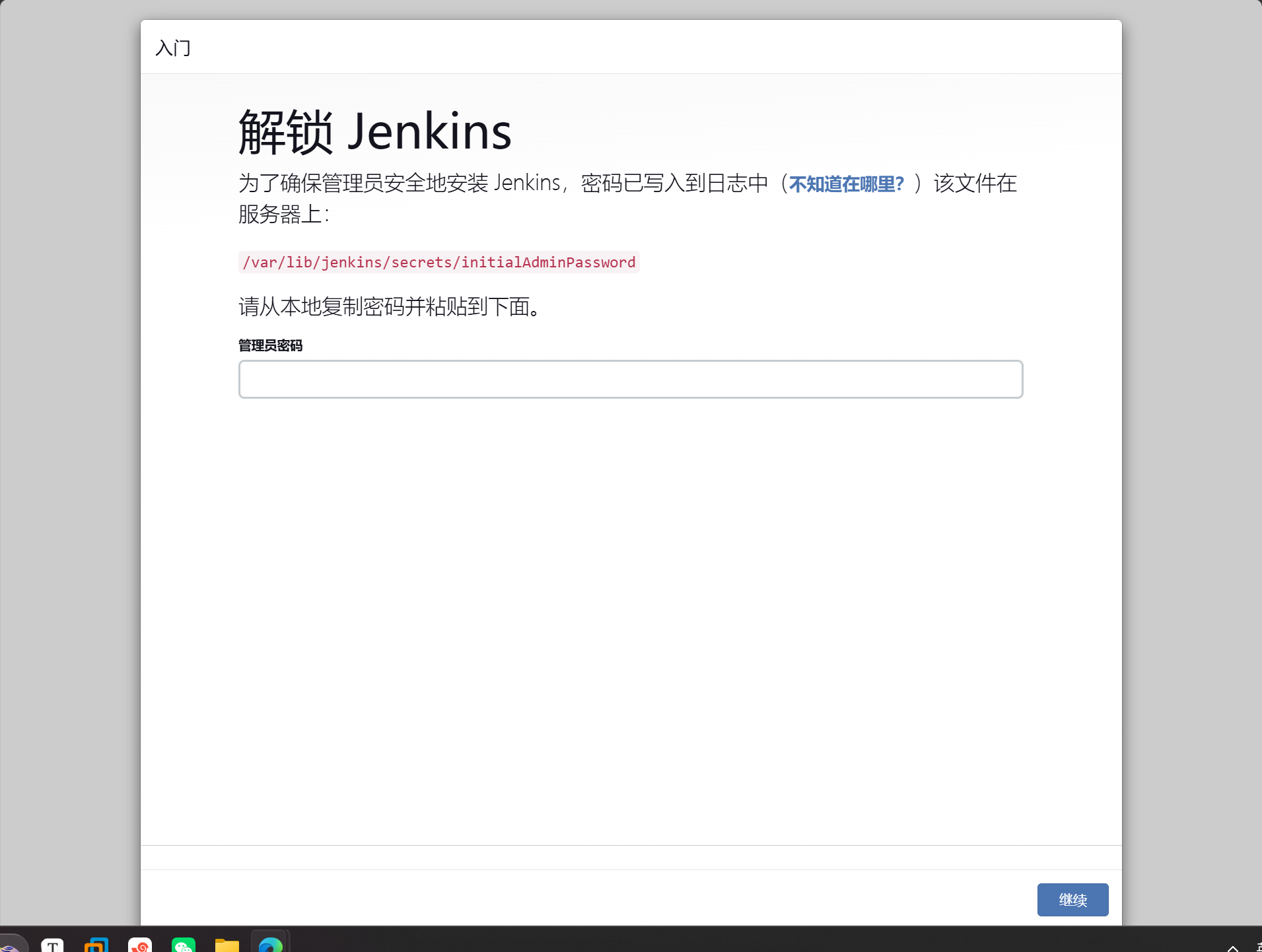Click the 解锁 Jenkins heading
The width and height of the screenshot is (1262, 952).
pos(375,131)
